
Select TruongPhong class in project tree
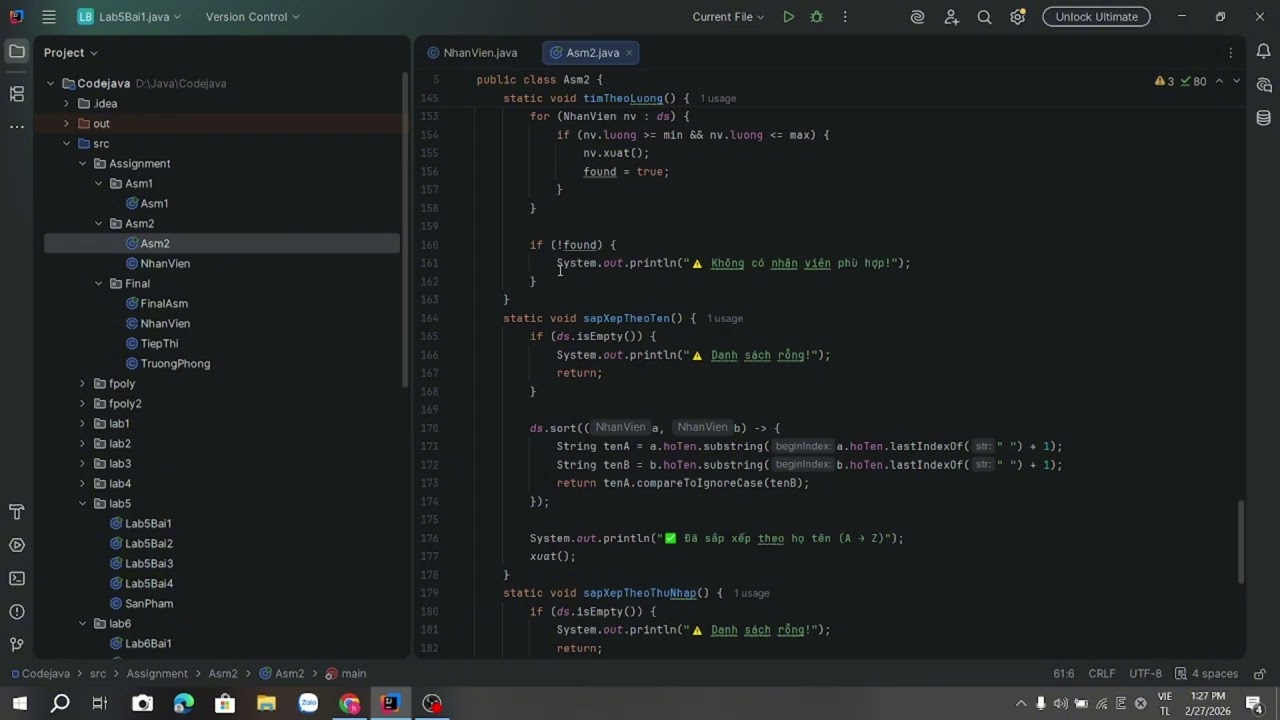tap(175, 364)
